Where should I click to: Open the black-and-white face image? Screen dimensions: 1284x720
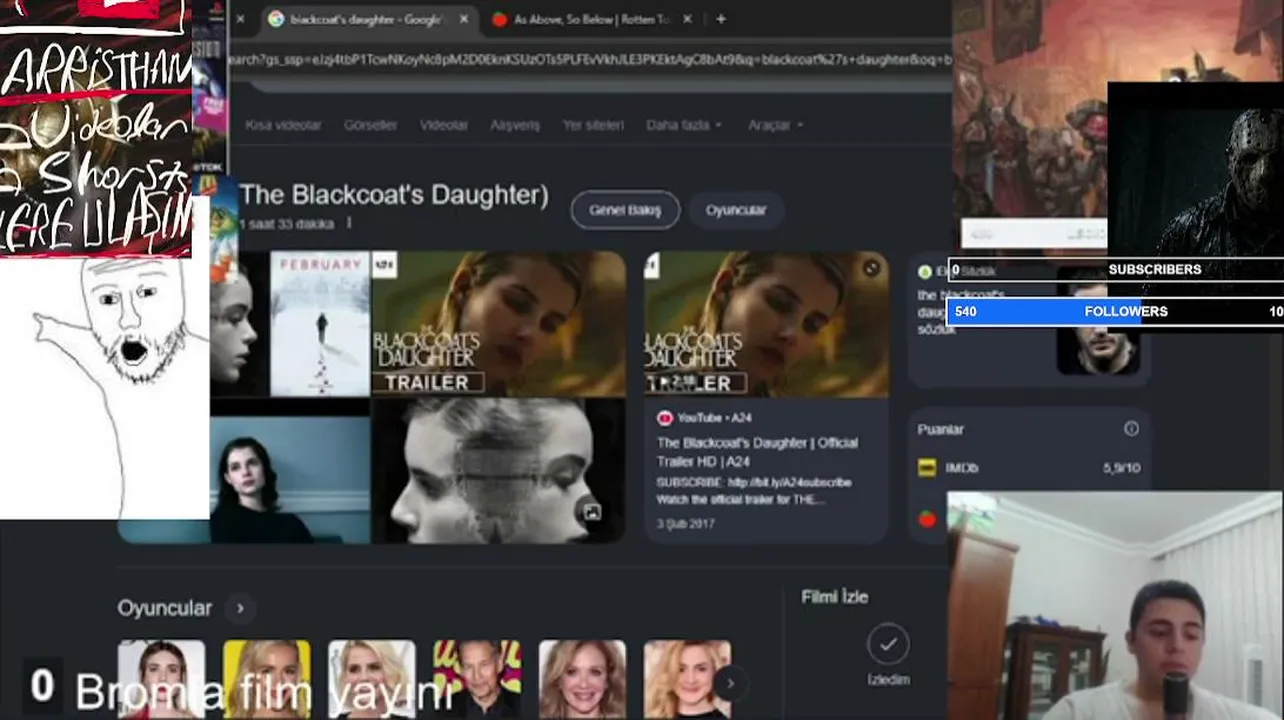coord(498,471)
